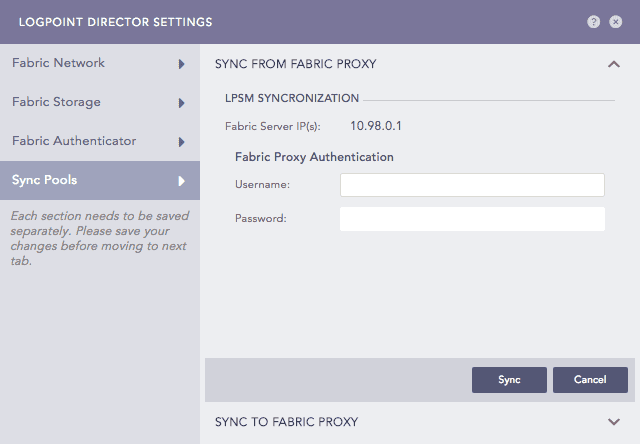Click the arrow beside Fabric Network
The width and height of the screenshot is (640, 444).
coord(182,64)
